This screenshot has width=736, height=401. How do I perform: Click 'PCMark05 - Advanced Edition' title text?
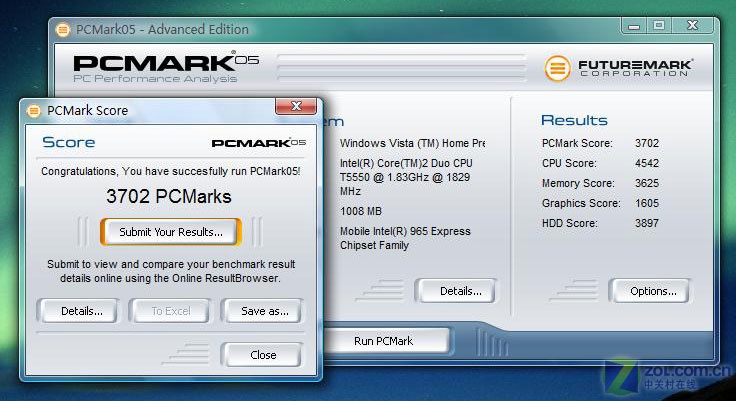(x=162, y=30)
